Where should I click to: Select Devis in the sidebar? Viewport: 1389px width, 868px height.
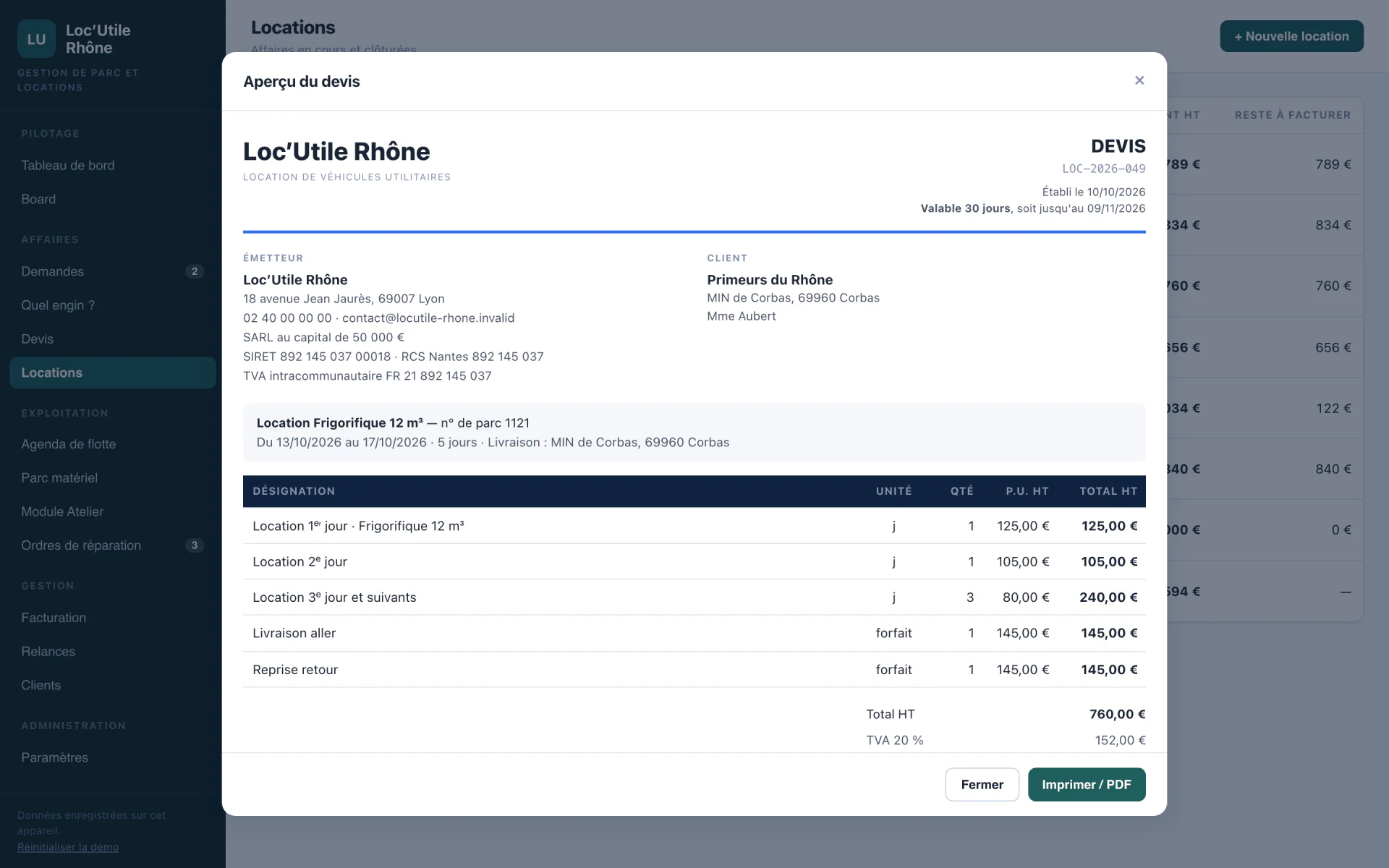click(112, 339)
